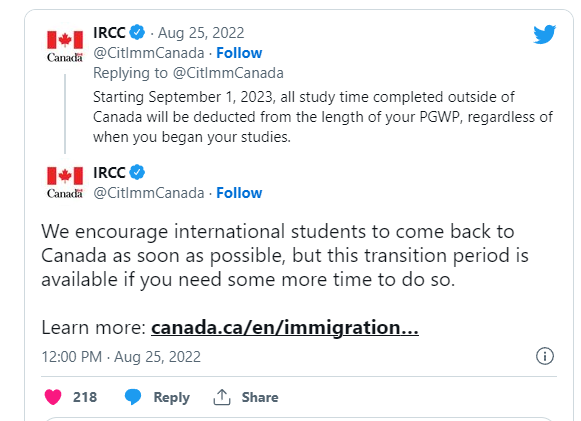581x421 pixels.
Task: Click the share upload arrow icon
Action: [x=222, y=397]
